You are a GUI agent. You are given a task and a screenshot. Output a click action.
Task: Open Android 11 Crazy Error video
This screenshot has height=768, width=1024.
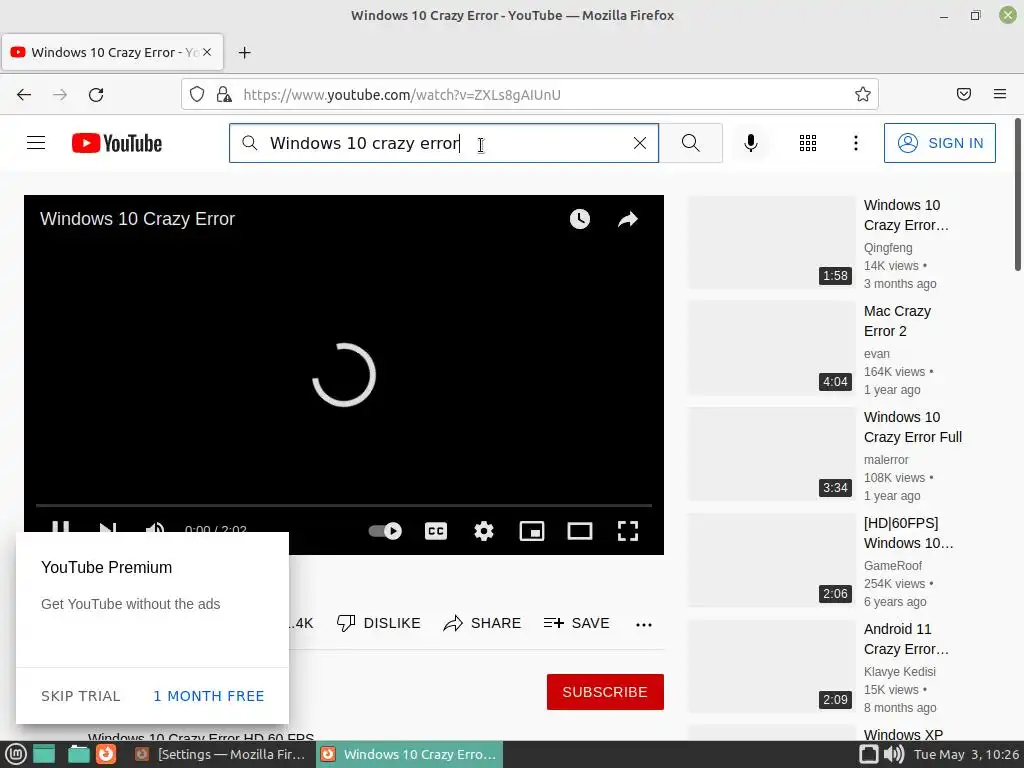(x=906, y=639)
